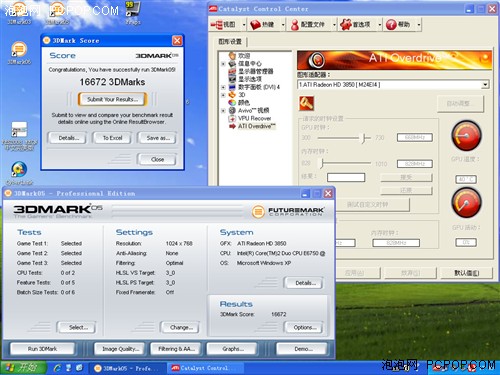Screen dimensions: 500x375
Task: Click the Select button under Tests
Action: (77, 327)
